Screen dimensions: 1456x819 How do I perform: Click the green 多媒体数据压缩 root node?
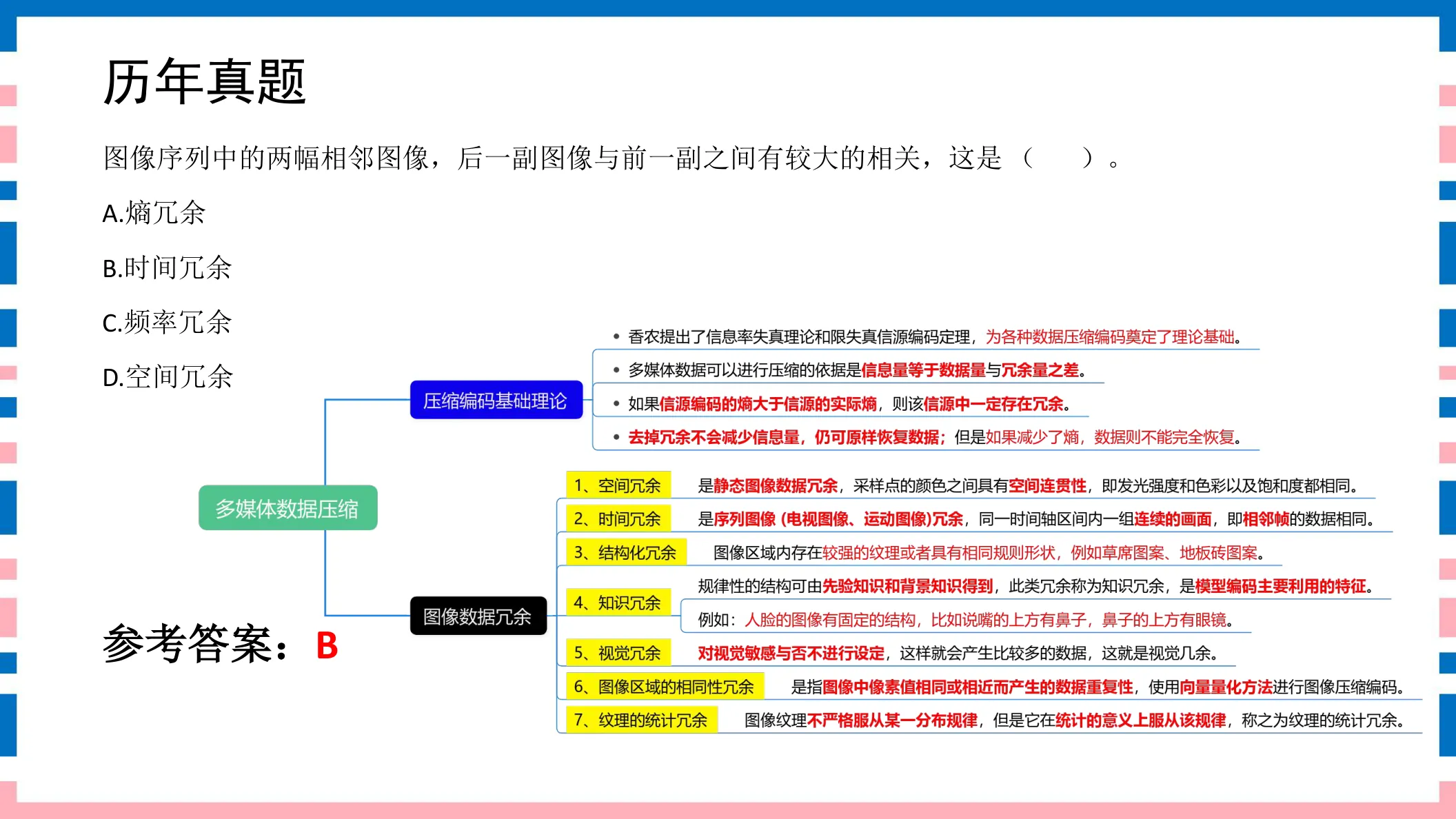(x=287, y=508)
